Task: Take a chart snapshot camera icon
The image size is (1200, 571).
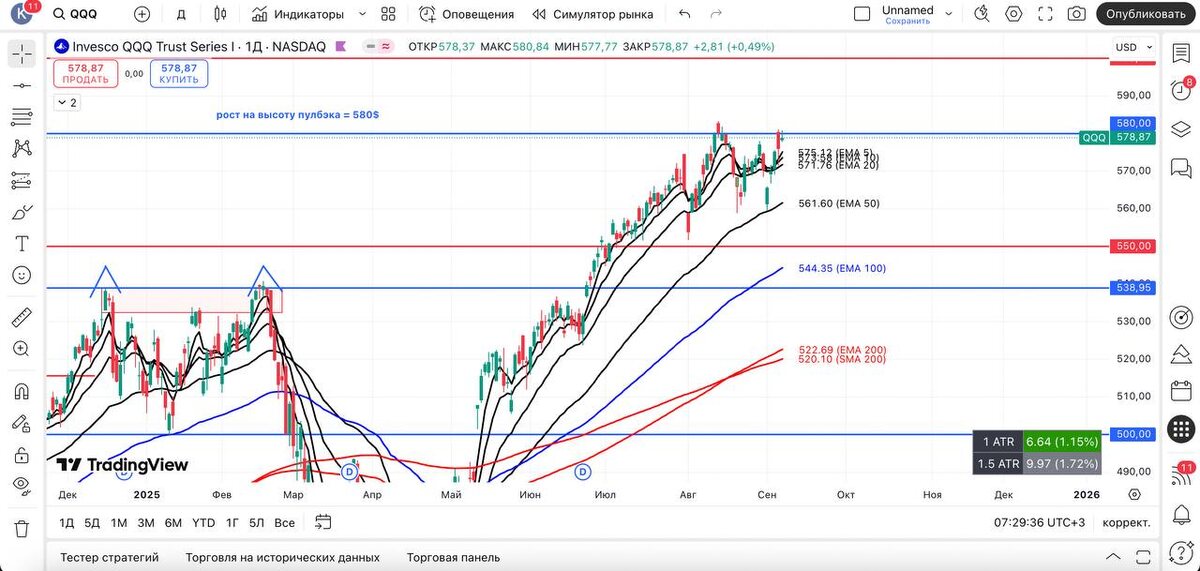Action: (x=1077, y=14)
